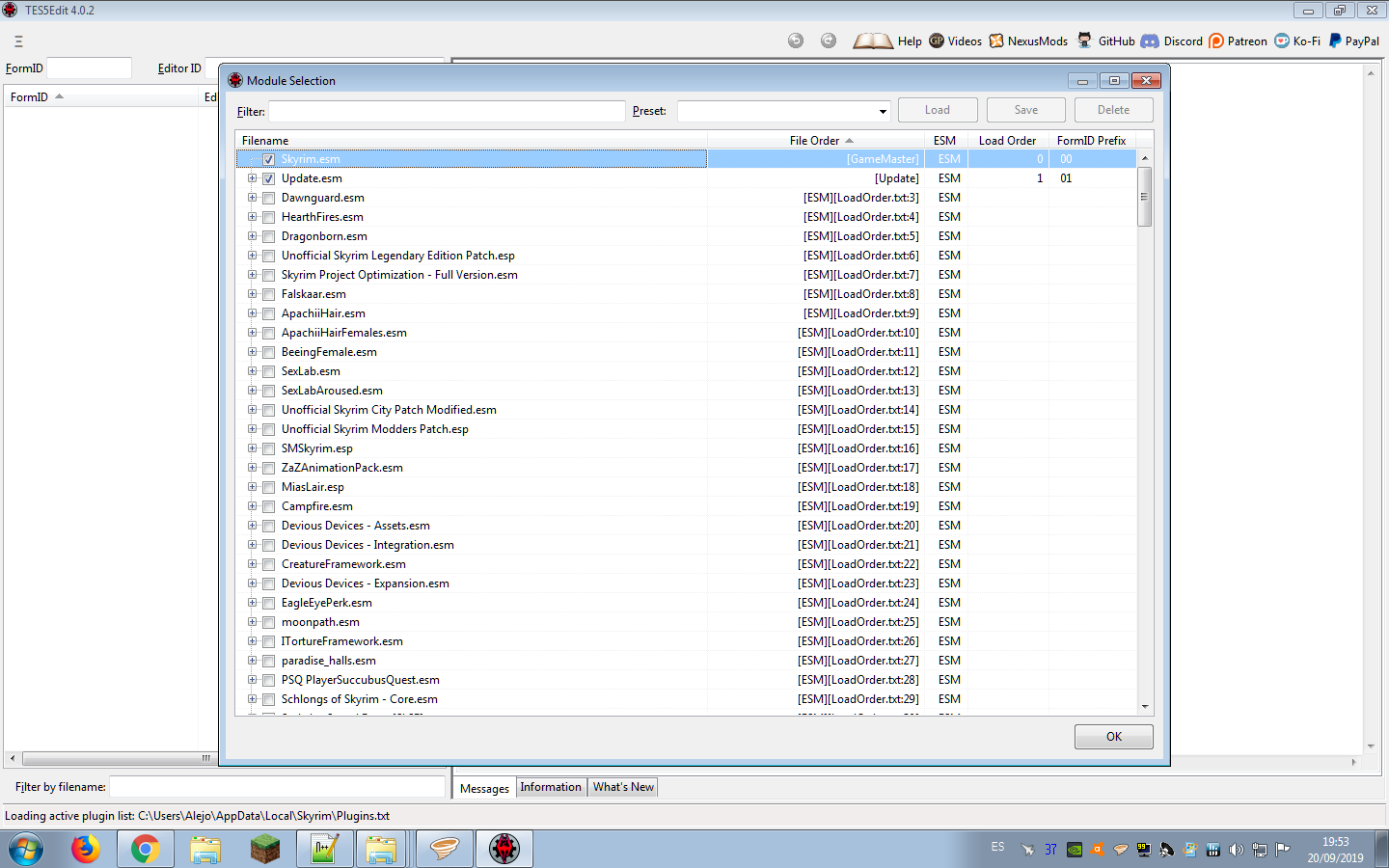Check the SMSkyrim.esp checkbox
The width and height of the screenshot is (1389, 868).
(269, 449)
